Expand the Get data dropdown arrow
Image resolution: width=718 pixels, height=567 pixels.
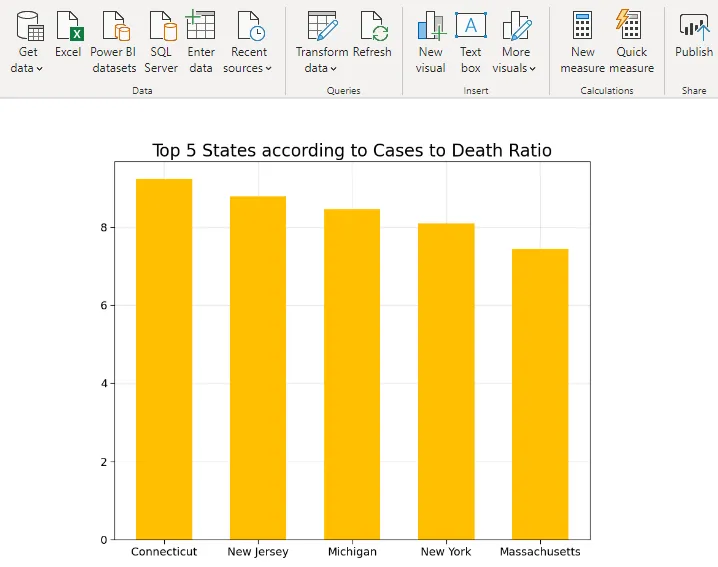pos(40,69)
